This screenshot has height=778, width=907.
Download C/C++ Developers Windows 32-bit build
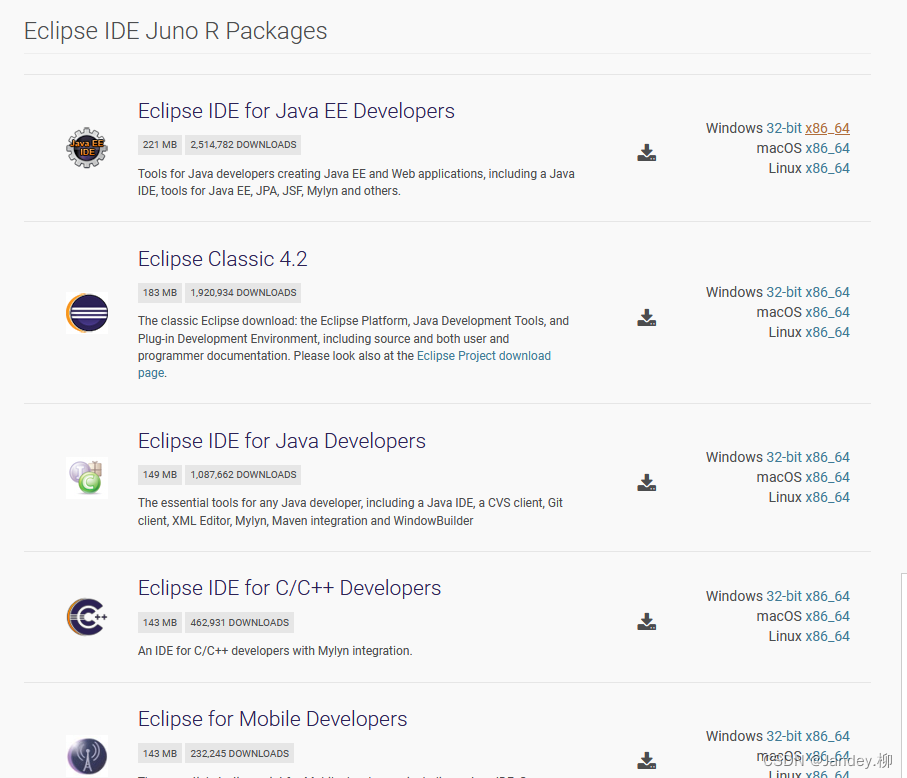(x=784, y=596)
